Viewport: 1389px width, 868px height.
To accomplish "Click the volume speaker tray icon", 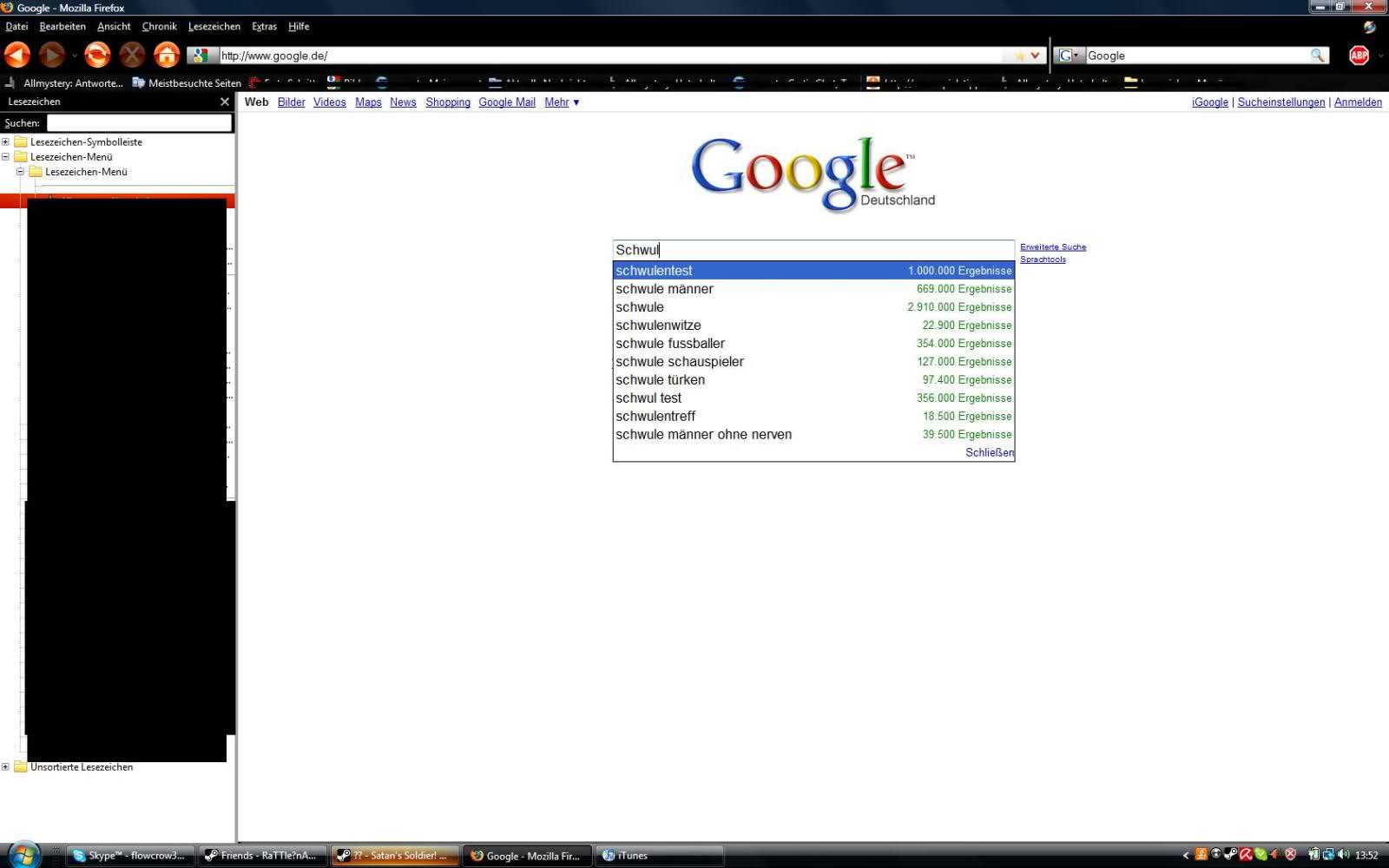I will click(x=1343, y=855).
